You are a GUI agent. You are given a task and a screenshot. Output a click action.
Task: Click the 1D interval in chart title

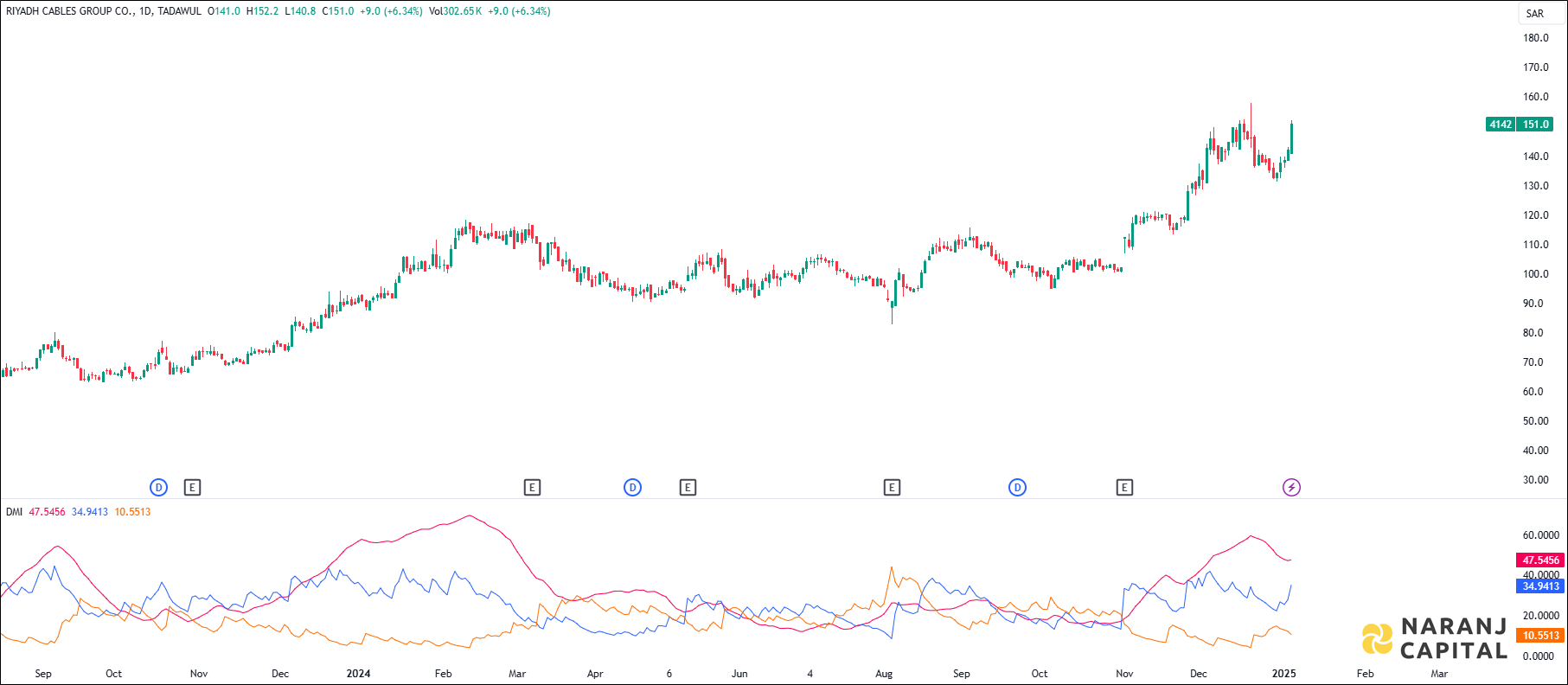145,11
